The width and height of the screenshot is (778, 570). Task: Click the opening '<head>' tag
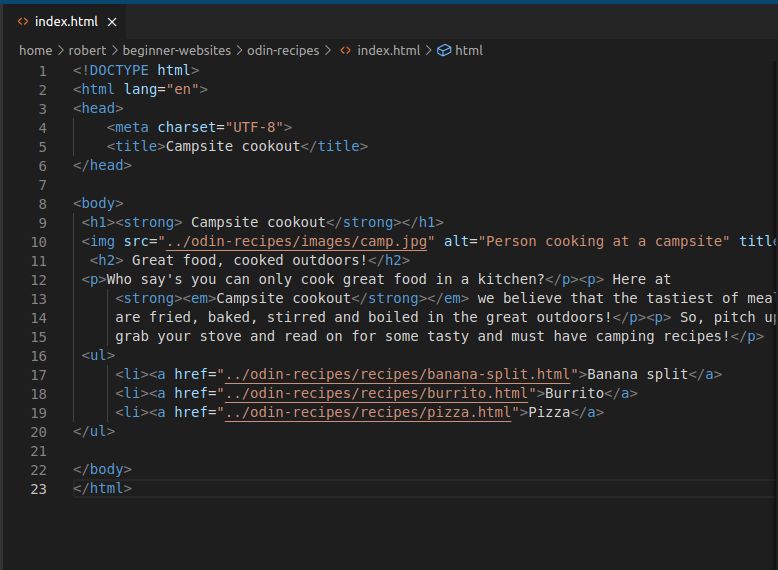(98, 108)
